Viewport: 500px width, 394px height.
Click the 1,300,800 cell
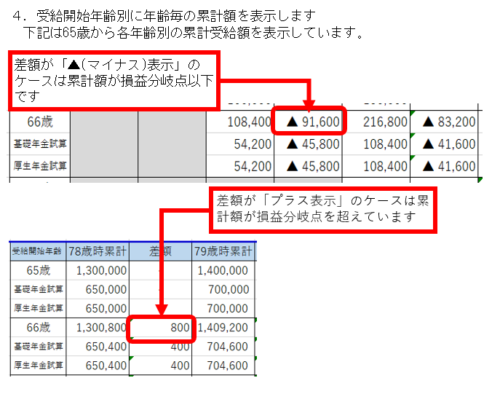coord(97,327)
